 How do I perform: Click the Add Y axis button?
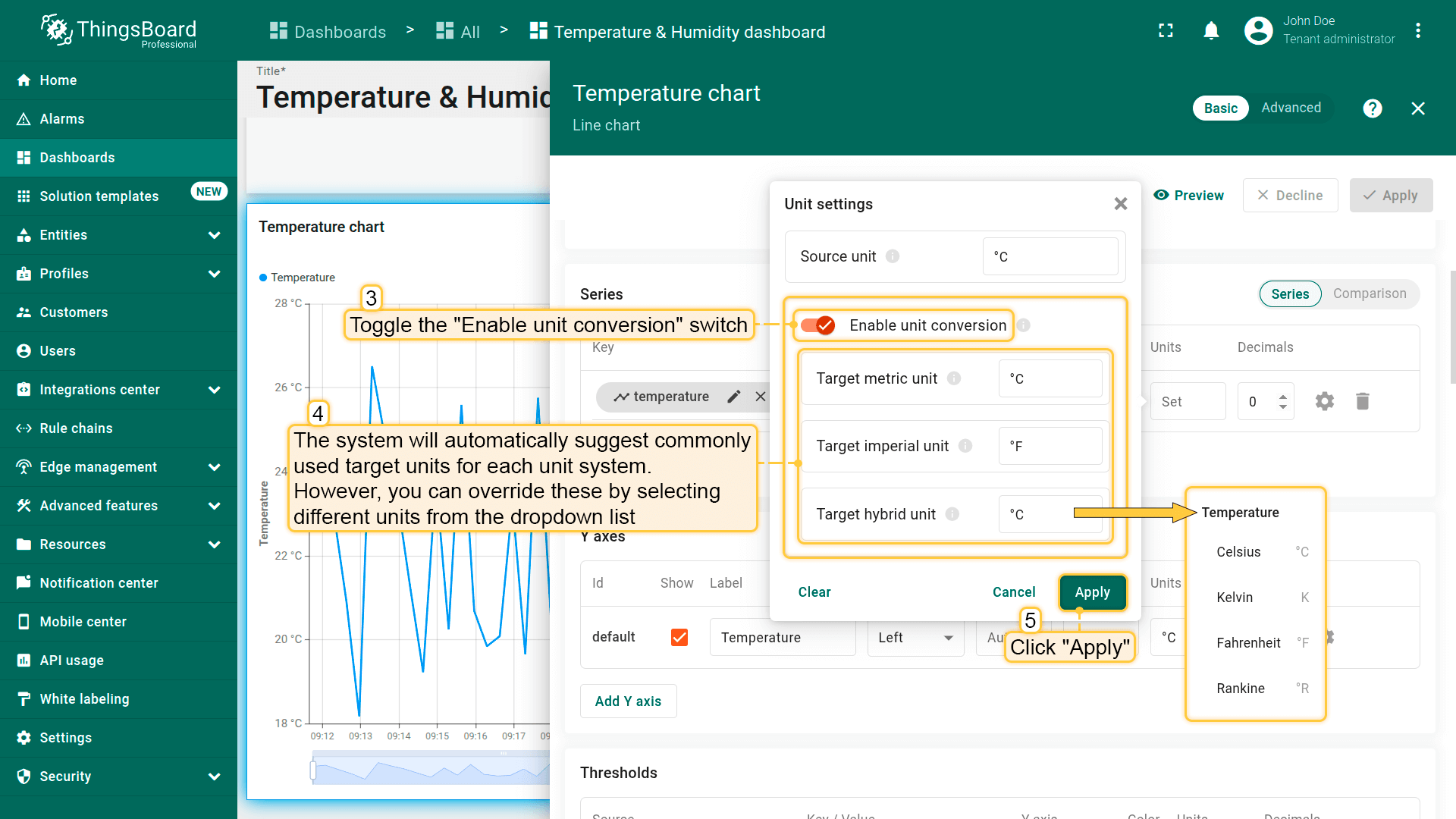[x=628, y=701]
